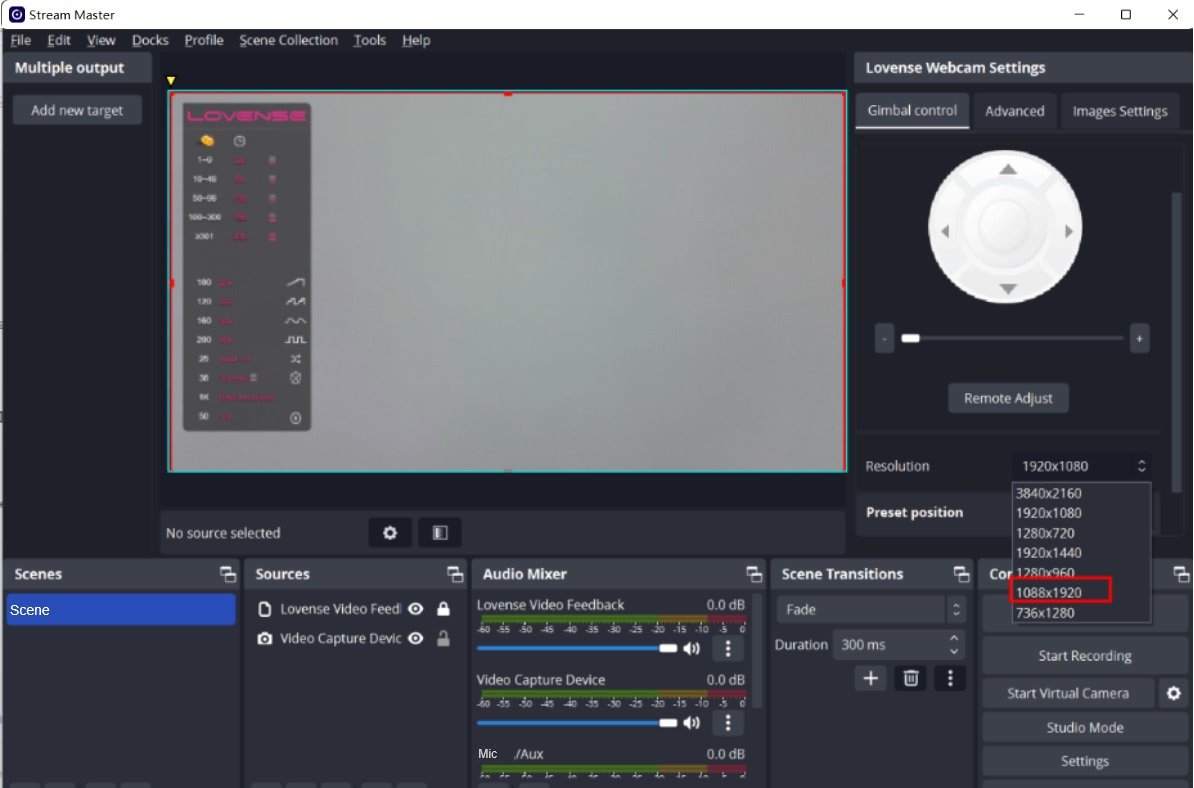
Task: Open the Edit menu
Action: click(x=59, y=40)
